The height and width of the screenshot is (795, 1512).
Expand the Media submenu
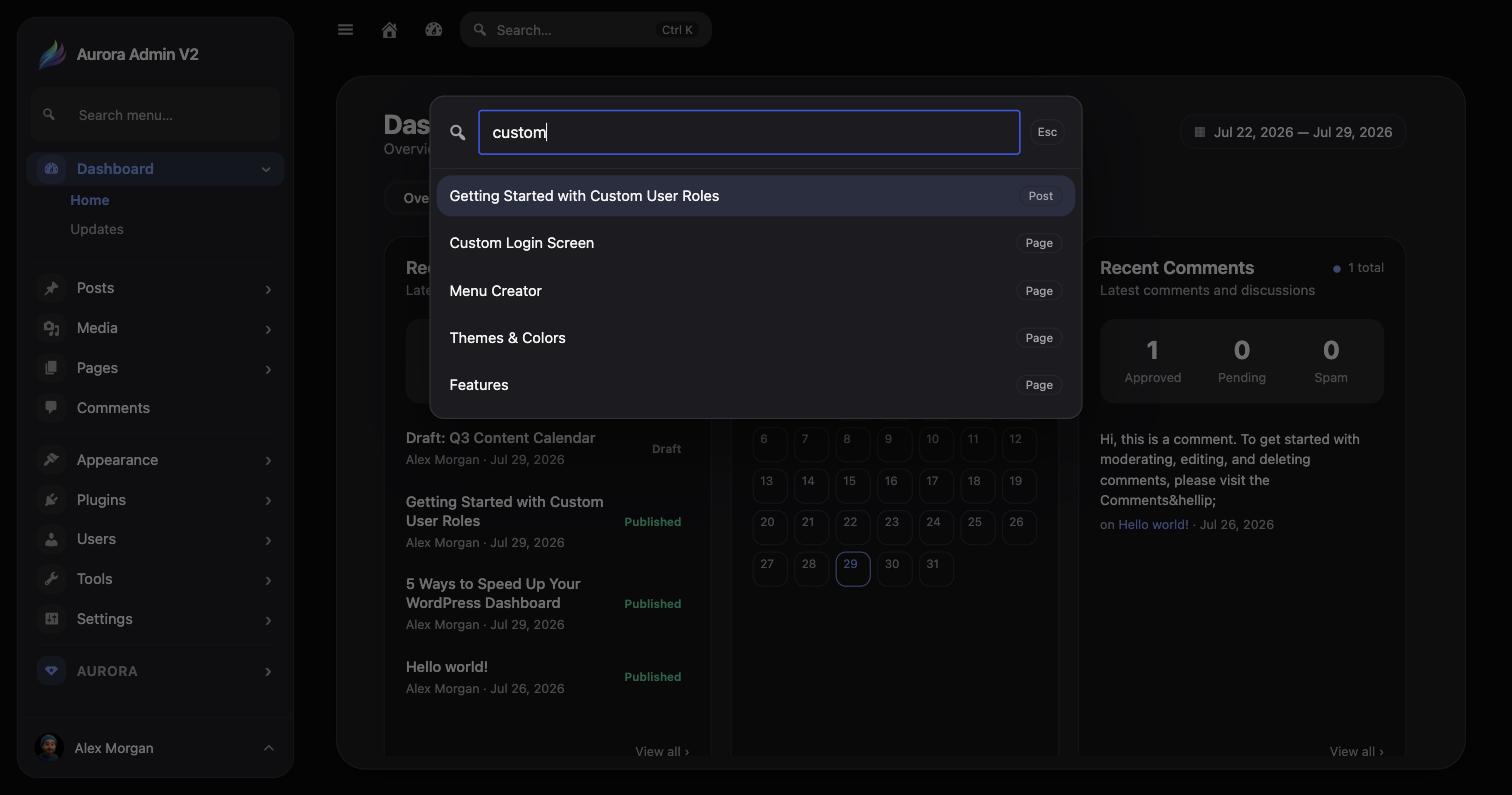tap(268, 329)
